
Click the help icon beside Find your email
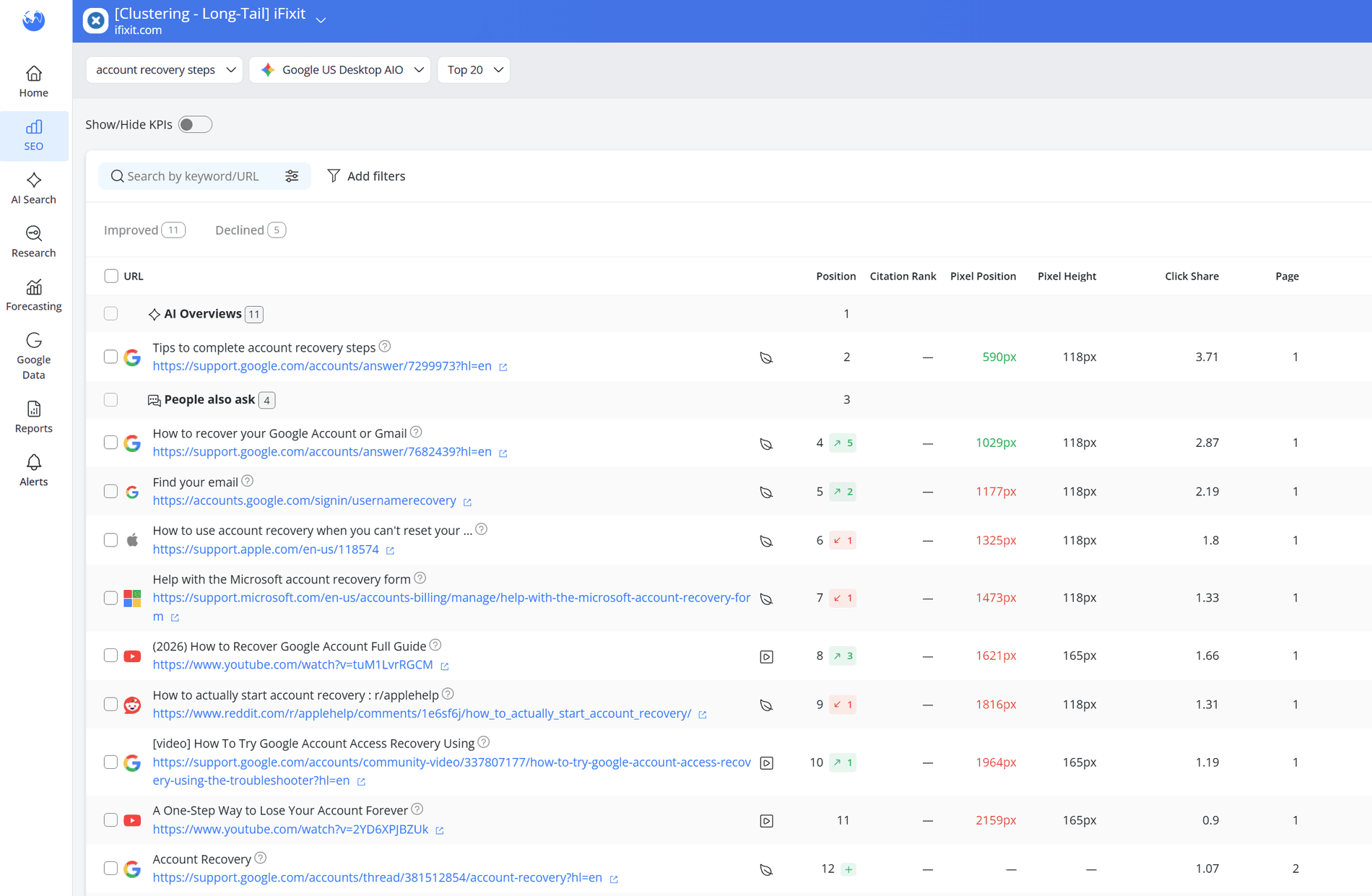pyautogui.click(x=248, y=481)
